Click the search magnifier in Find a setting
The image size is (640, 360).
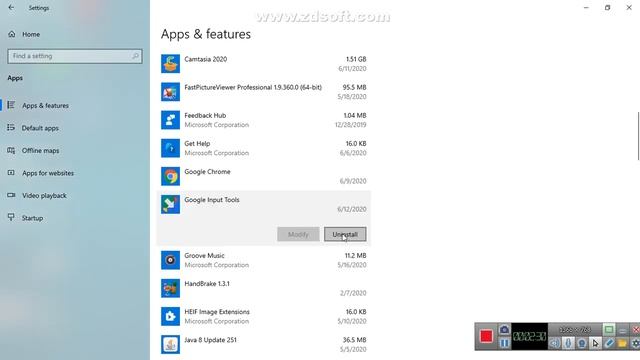click(x=135, y=56)
